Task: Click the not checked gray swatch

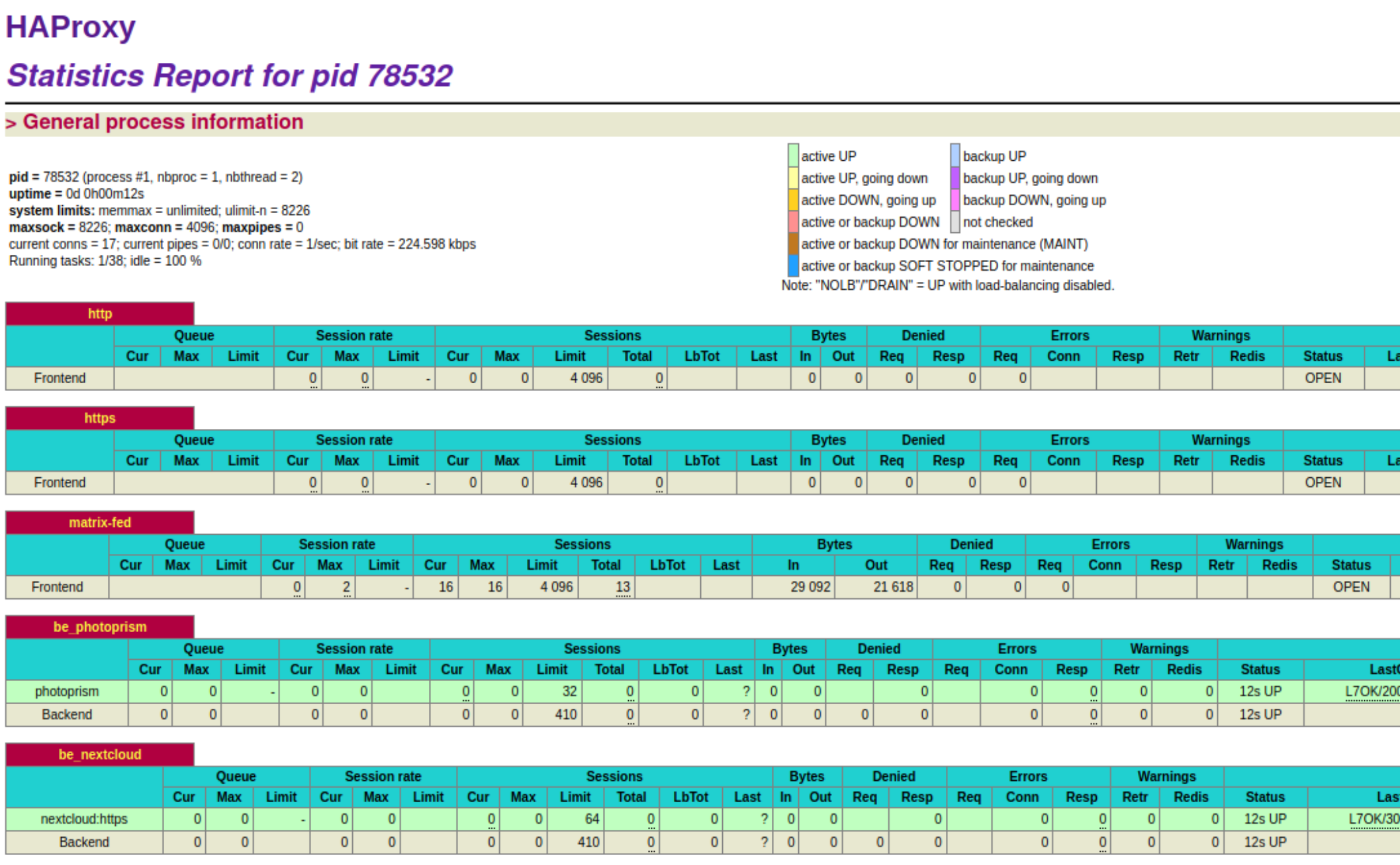Action: click(x=955, y=222)
